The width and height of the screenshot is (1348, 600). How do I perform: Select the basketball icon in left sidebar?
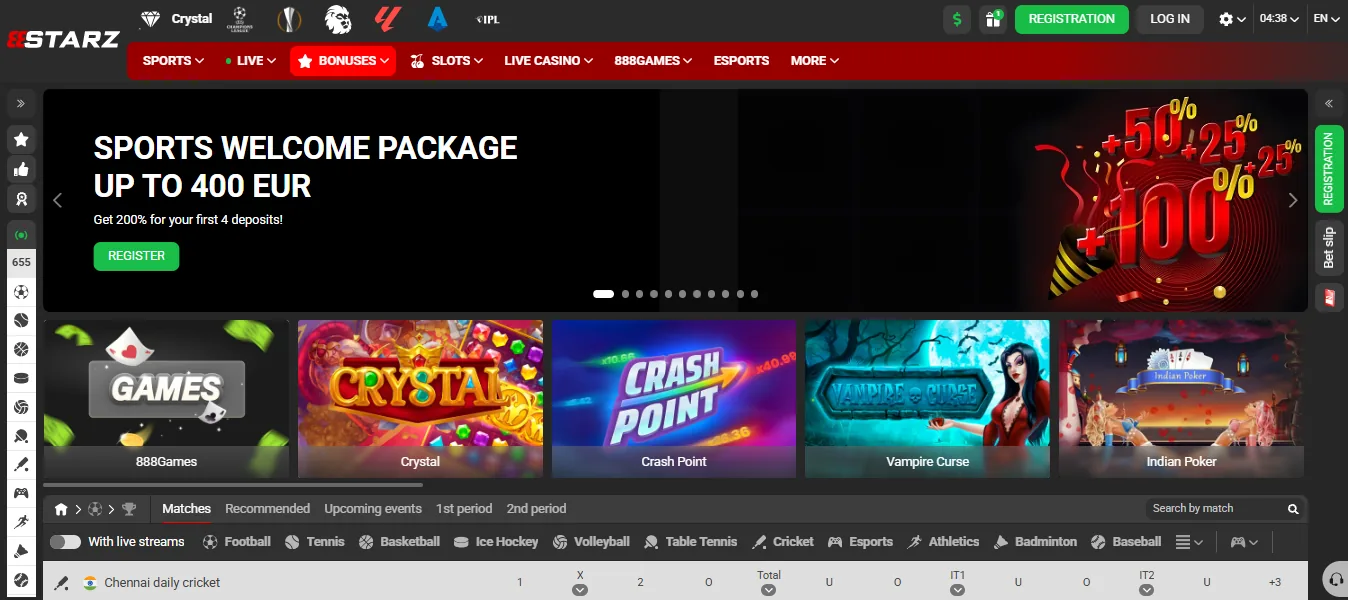[21, 350]
